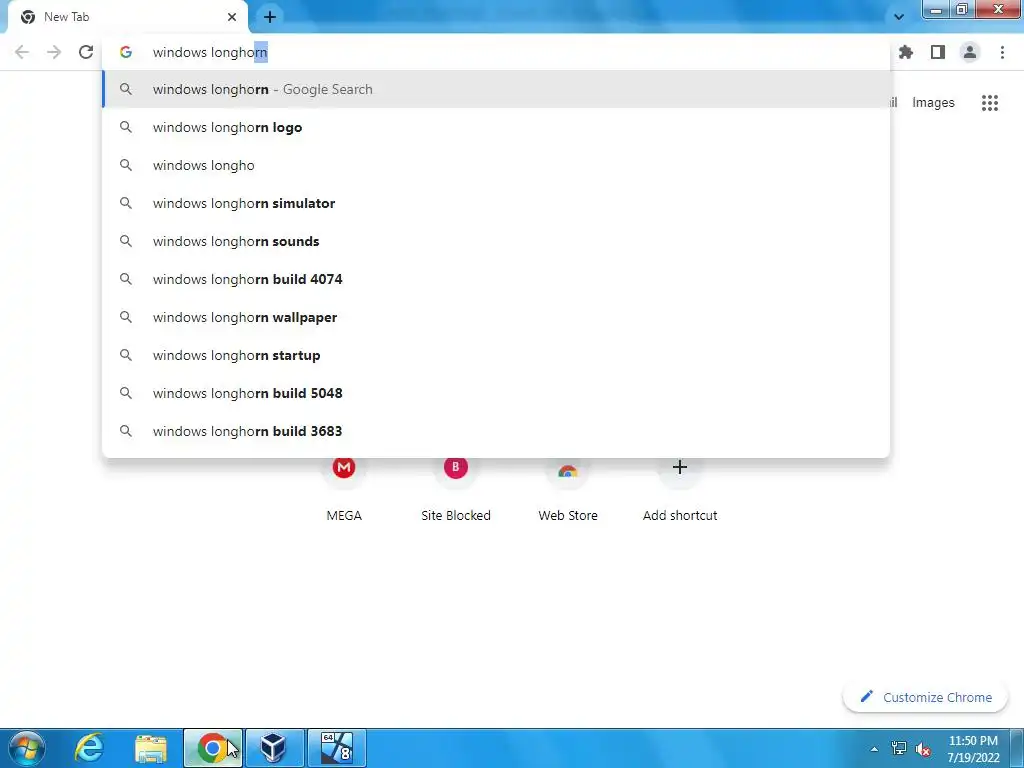The image size is (1024, 768).
Task: Open the Google apps grid
Action: pyautogui.click(x=990, y=103)
